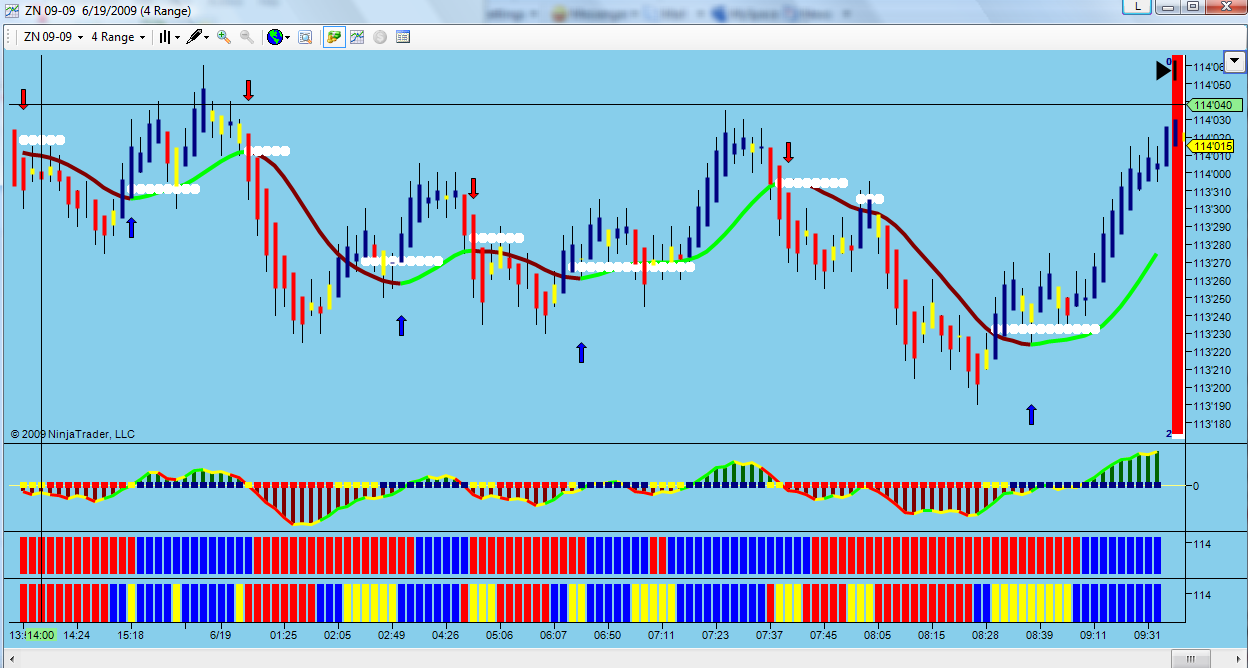The height and width of the screenshot is (668, 1248).
Task: Click the 04:26 time axis label
Action: pos(445,635)
